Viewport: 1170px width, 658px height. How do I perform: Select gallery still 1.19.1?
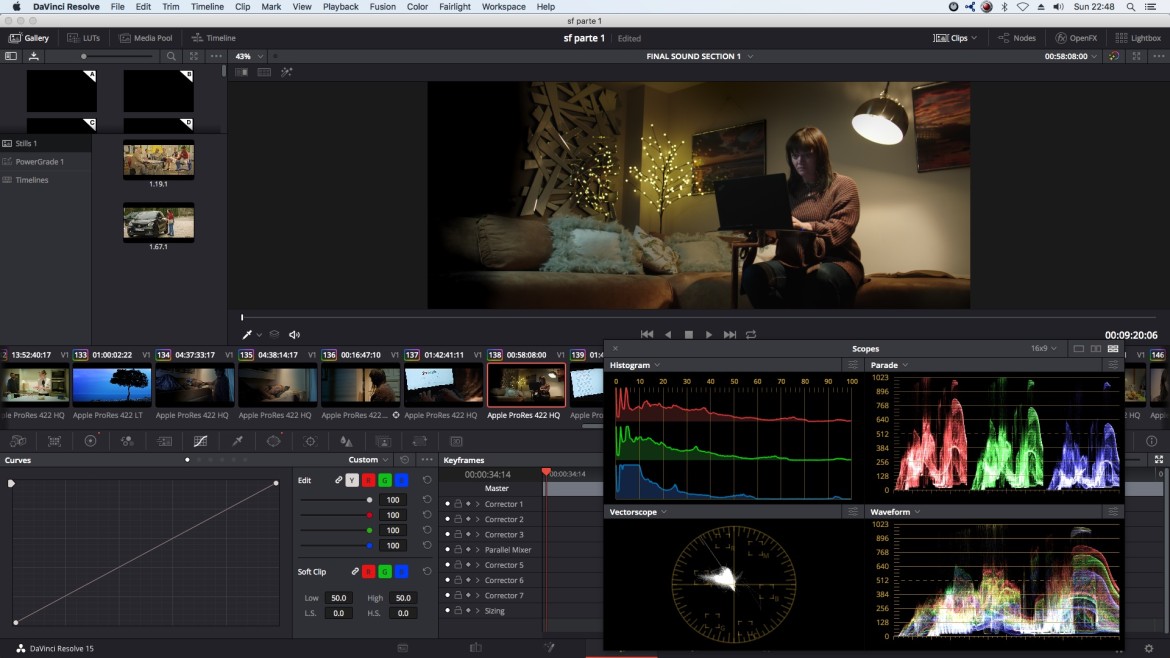(x=158, y=160)
